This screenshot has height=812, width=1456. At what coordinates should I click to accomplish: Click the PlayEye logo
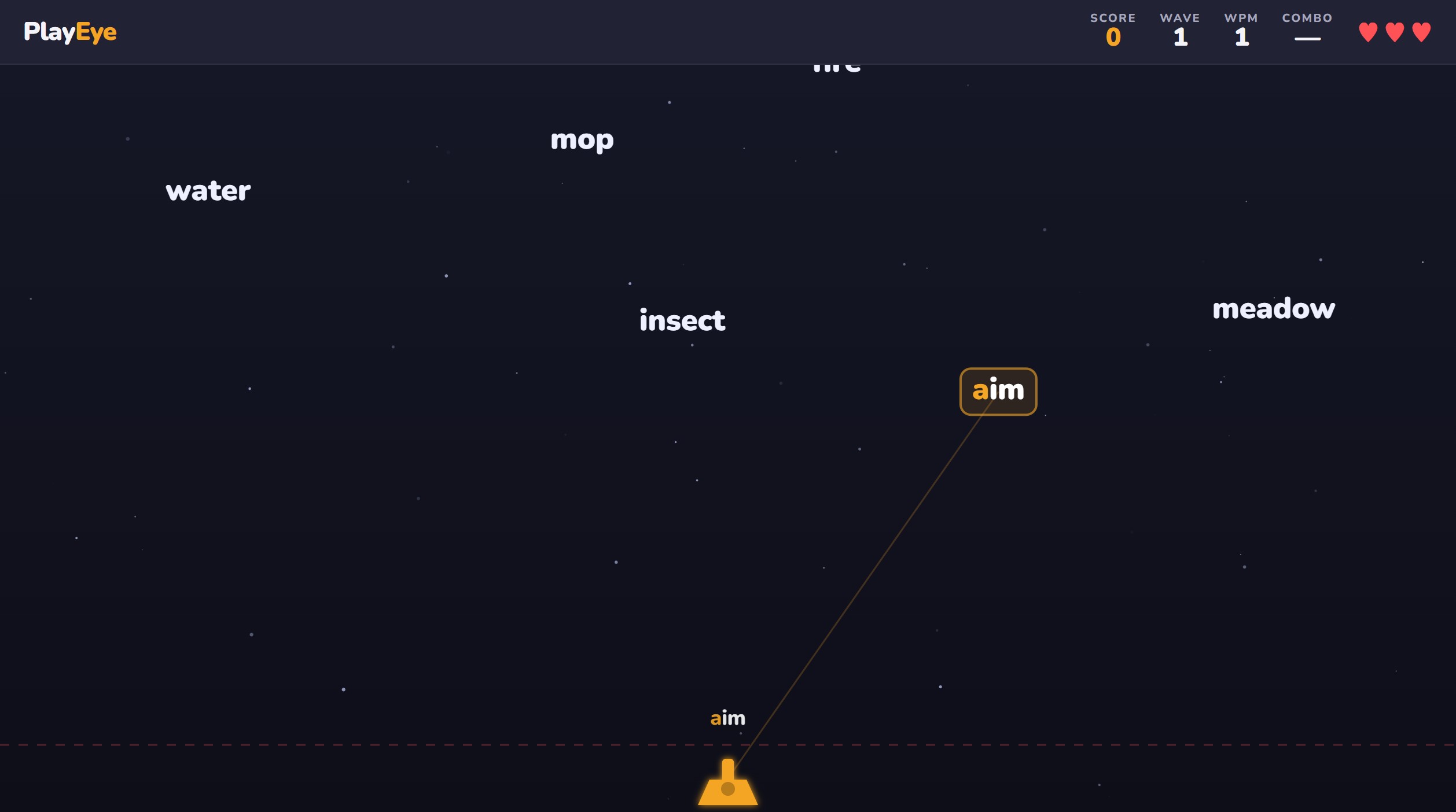[70, 32]
